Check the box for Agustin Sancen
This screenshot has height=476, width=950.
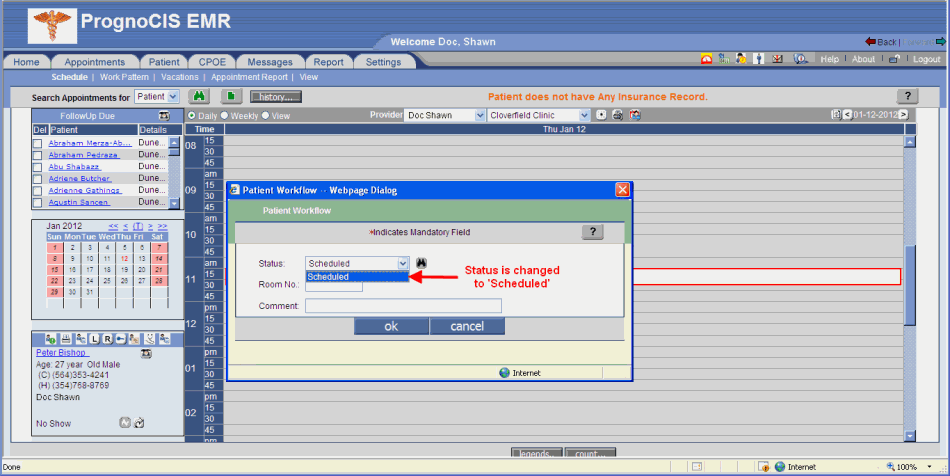click(x=38, y=203)
